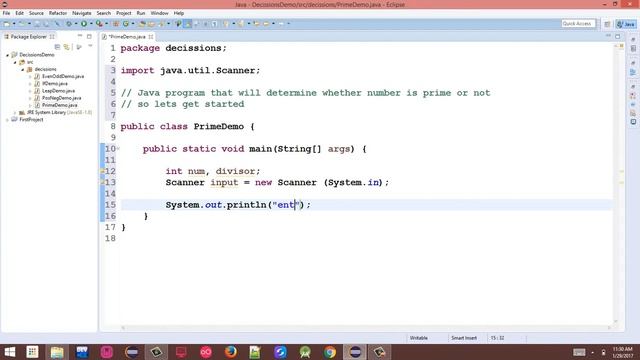Image resolution: width=640 pixels, height=360 pixels.
Task: Open the Outline view in right trim
Action: coord(633,72)
